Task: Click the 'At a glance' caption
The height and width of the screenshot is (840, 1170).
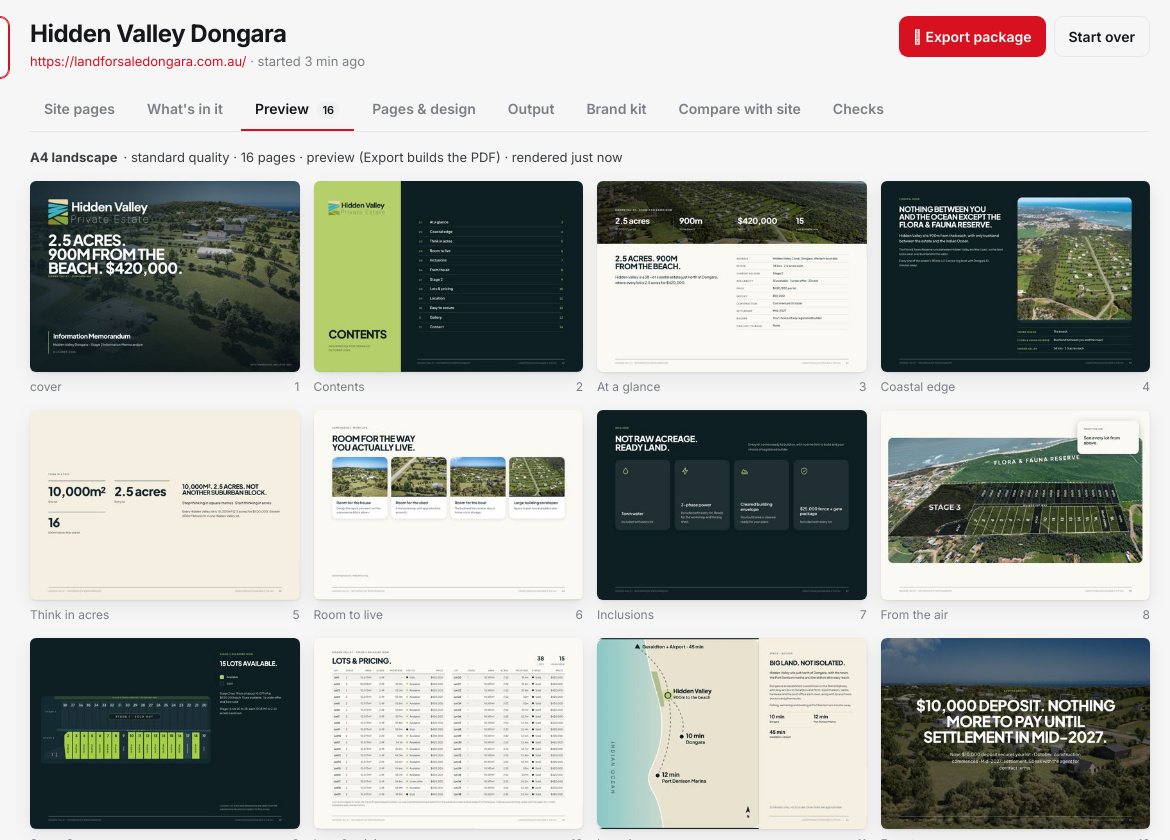Action: pos(628,386)
